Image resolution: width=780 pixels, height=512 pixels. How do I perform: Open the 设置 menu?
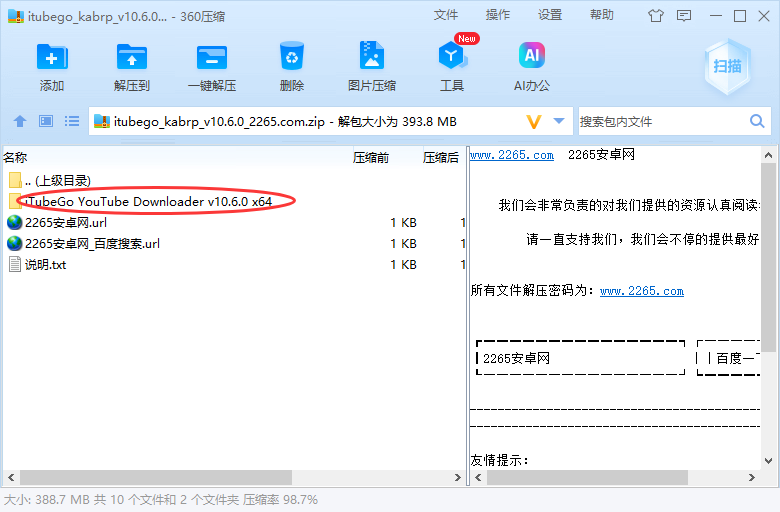550,15
